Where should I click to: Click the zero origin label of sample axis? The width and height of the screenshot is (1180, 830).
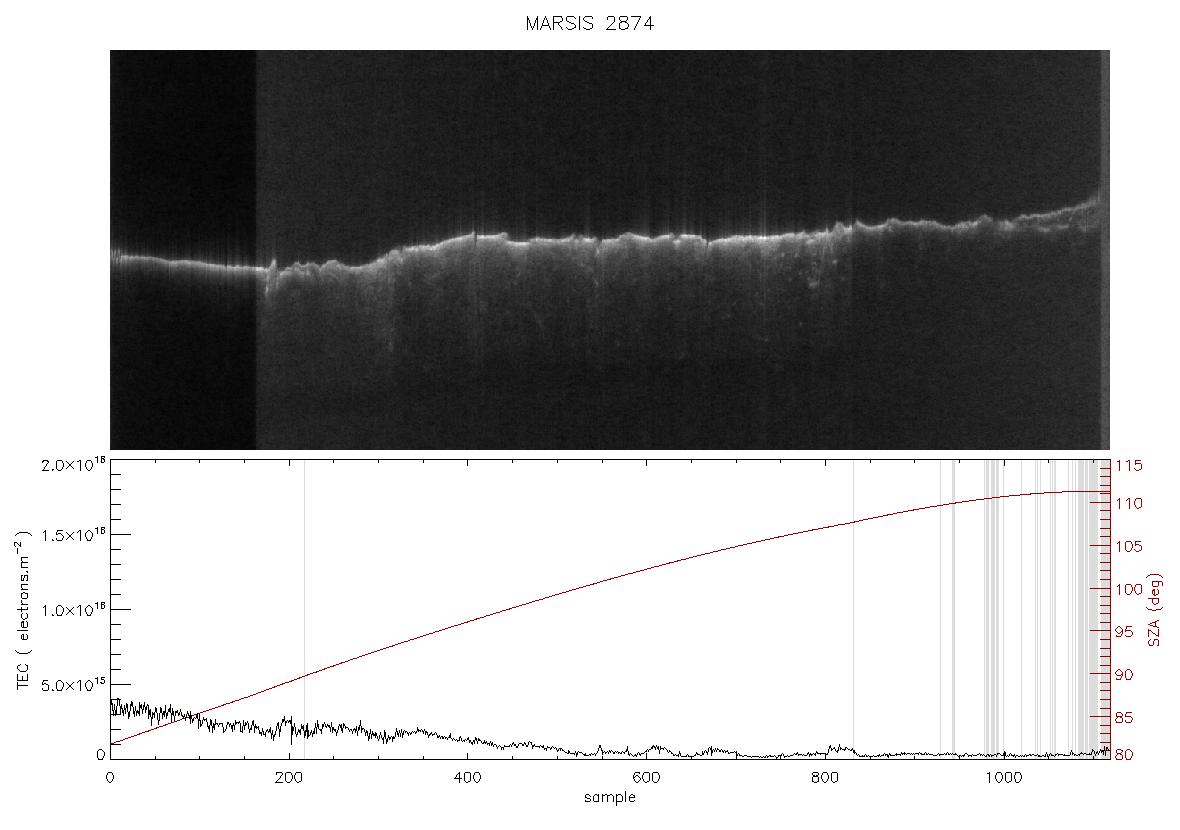click(111, 777)
